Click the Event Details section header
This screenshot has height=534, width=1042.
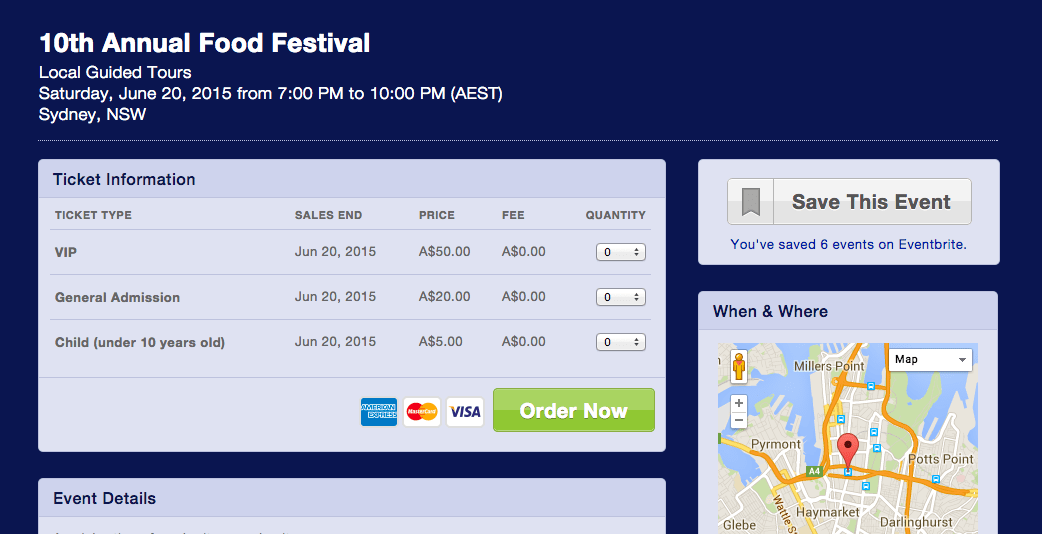(x=105, y=498)
